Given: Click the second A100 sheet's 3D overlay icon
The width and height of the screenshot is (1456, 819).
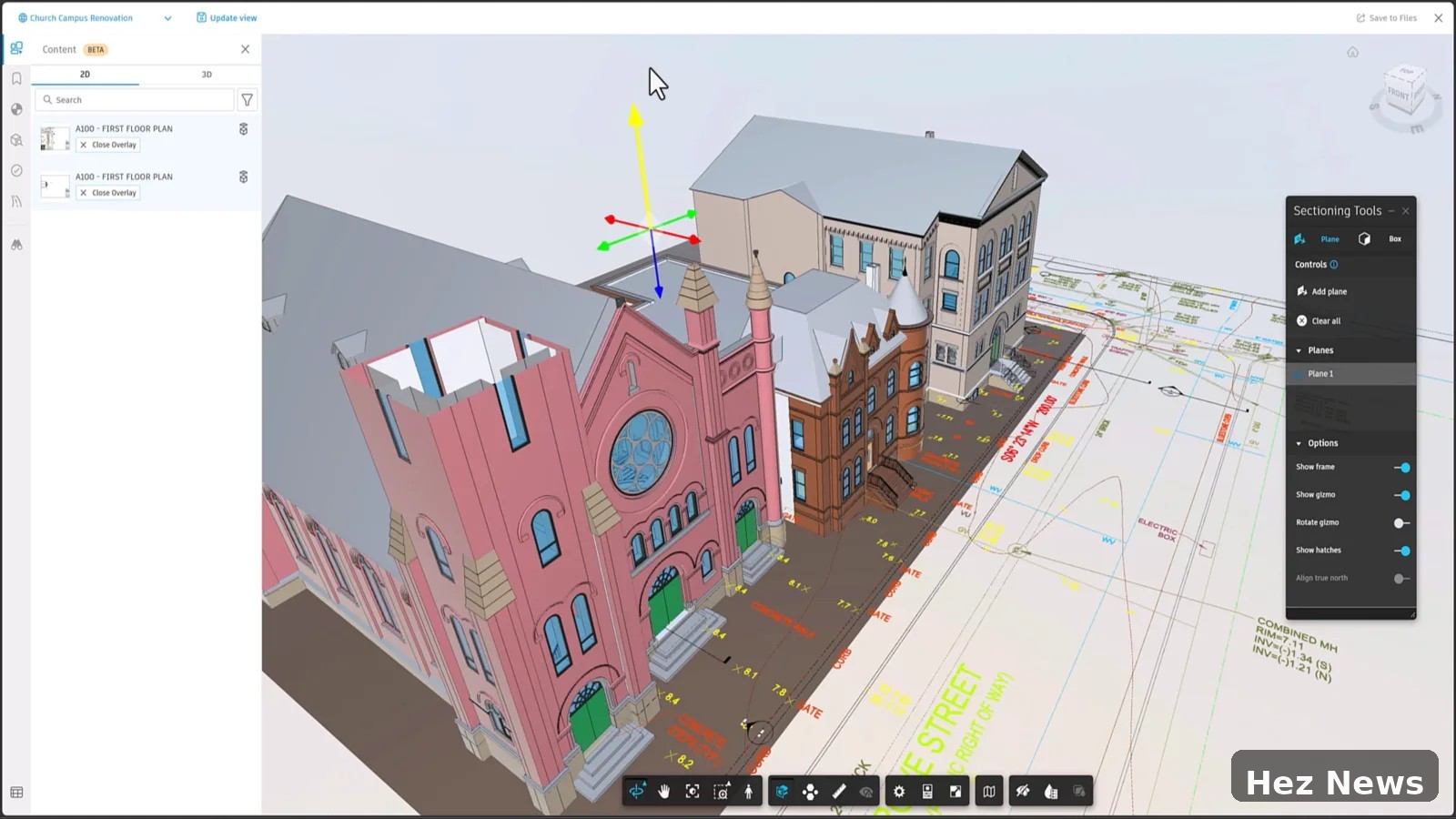Looking at the screenshot, I should pyautogui.click(x=243, y=177).
